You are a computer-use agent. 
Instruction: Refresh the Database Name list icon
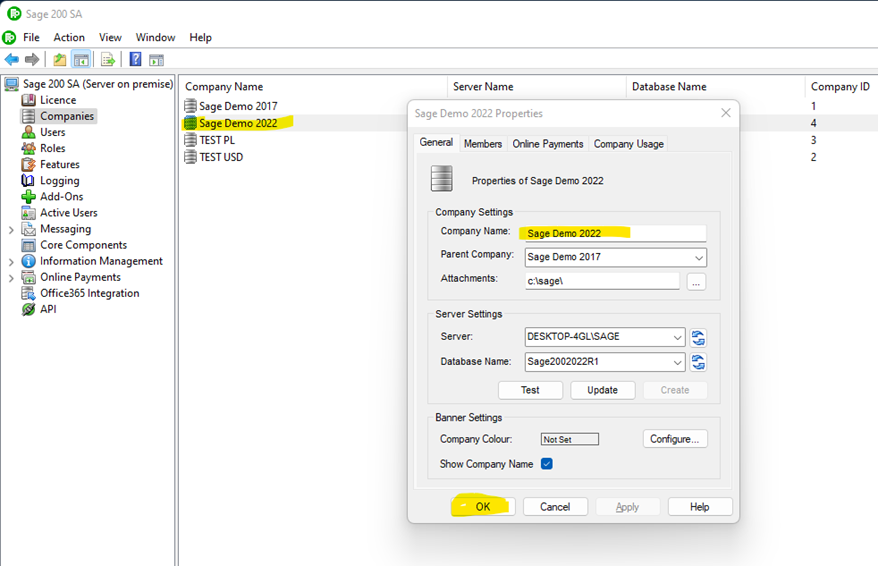click(x=698, y=362)
